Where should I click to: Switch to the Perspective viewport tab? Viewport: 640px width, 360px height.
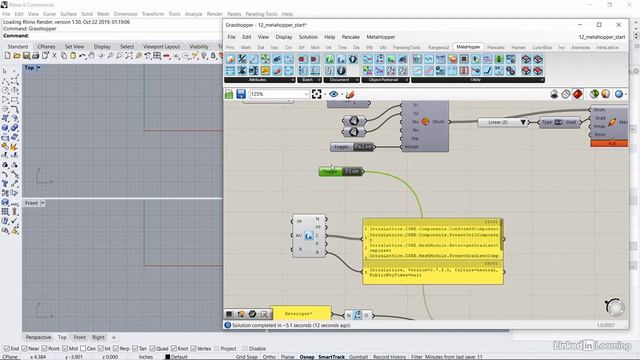tap(38, 337)
